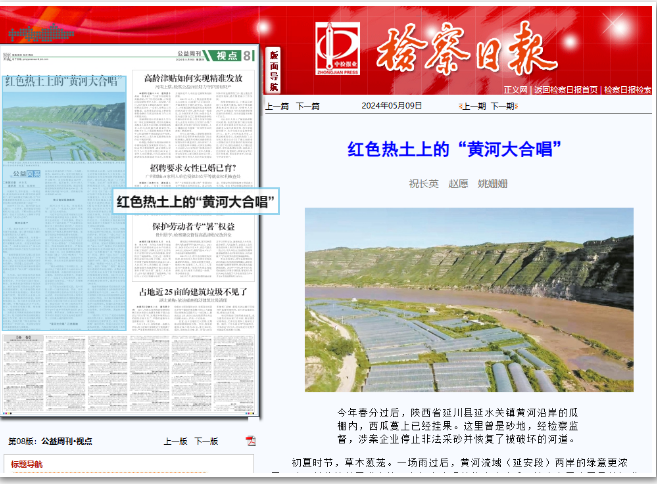Click the date 2024年05月09日

click(391, 106)
